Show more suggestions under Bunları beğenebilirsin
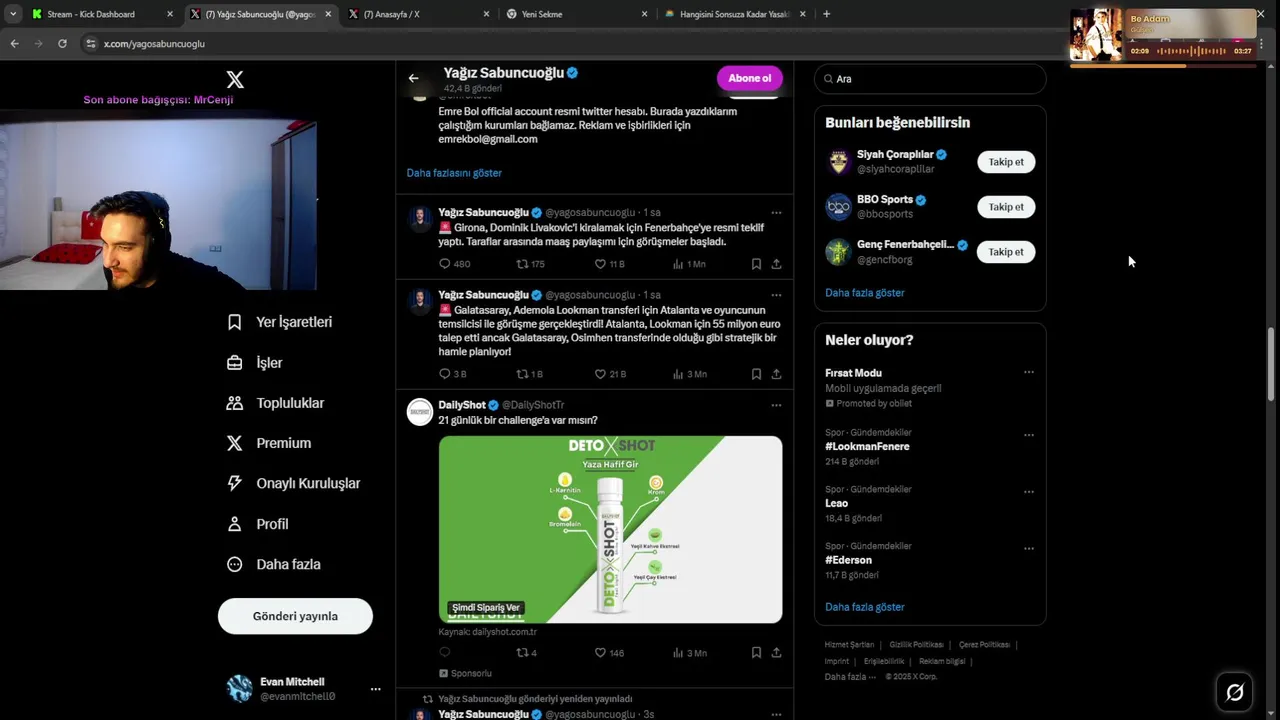This screenshot has width=1280, height=720. [x=865, y=293]
